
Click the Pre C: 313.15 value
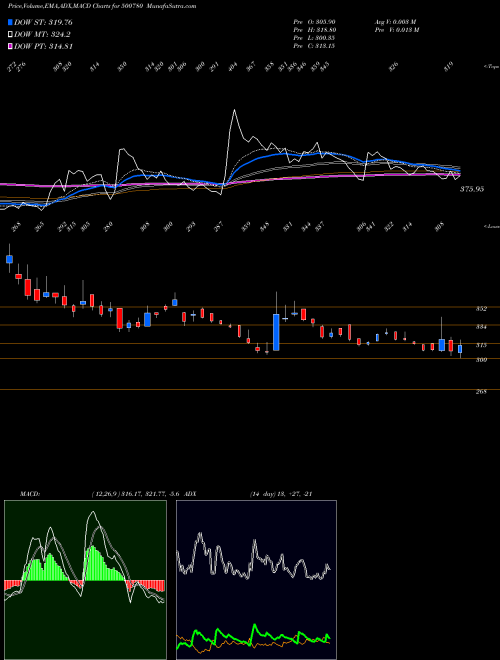click(314, 46)
